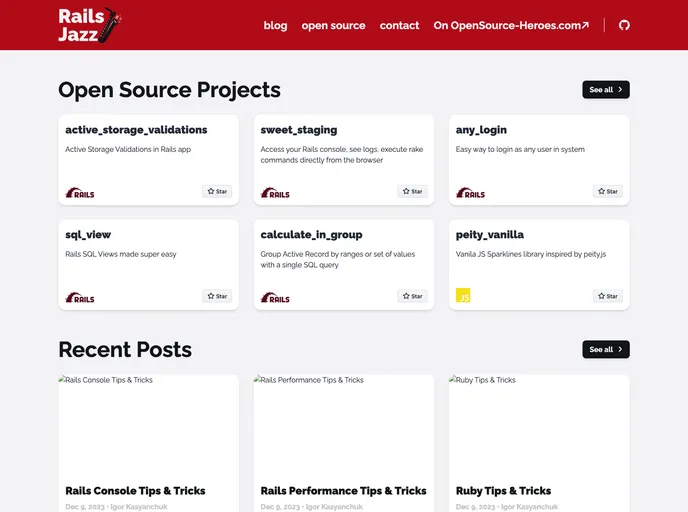The width and height of the screenshot is (688, 512).
Task: Click Rails logo on any_login card
Action: pos(470,193)
